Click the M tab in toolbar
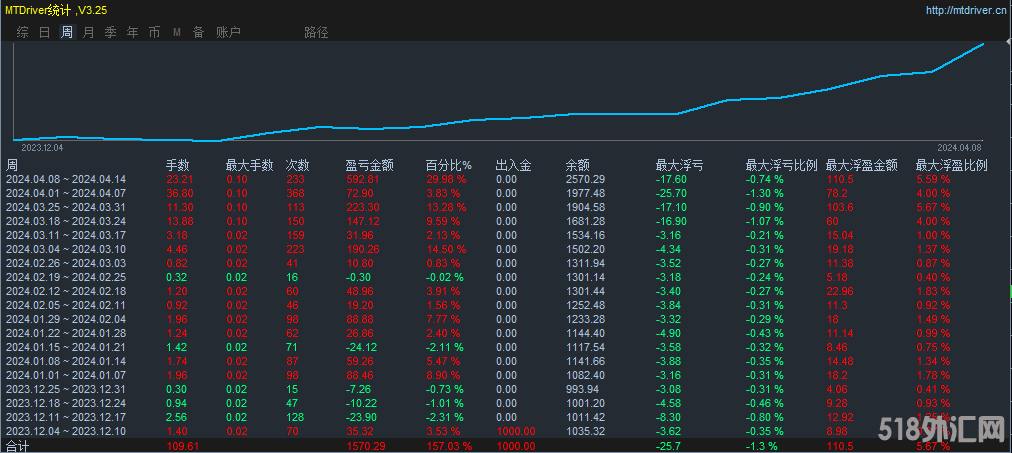Image resolution: width=1012 pixels, height=453 pixels. point(177,32)
